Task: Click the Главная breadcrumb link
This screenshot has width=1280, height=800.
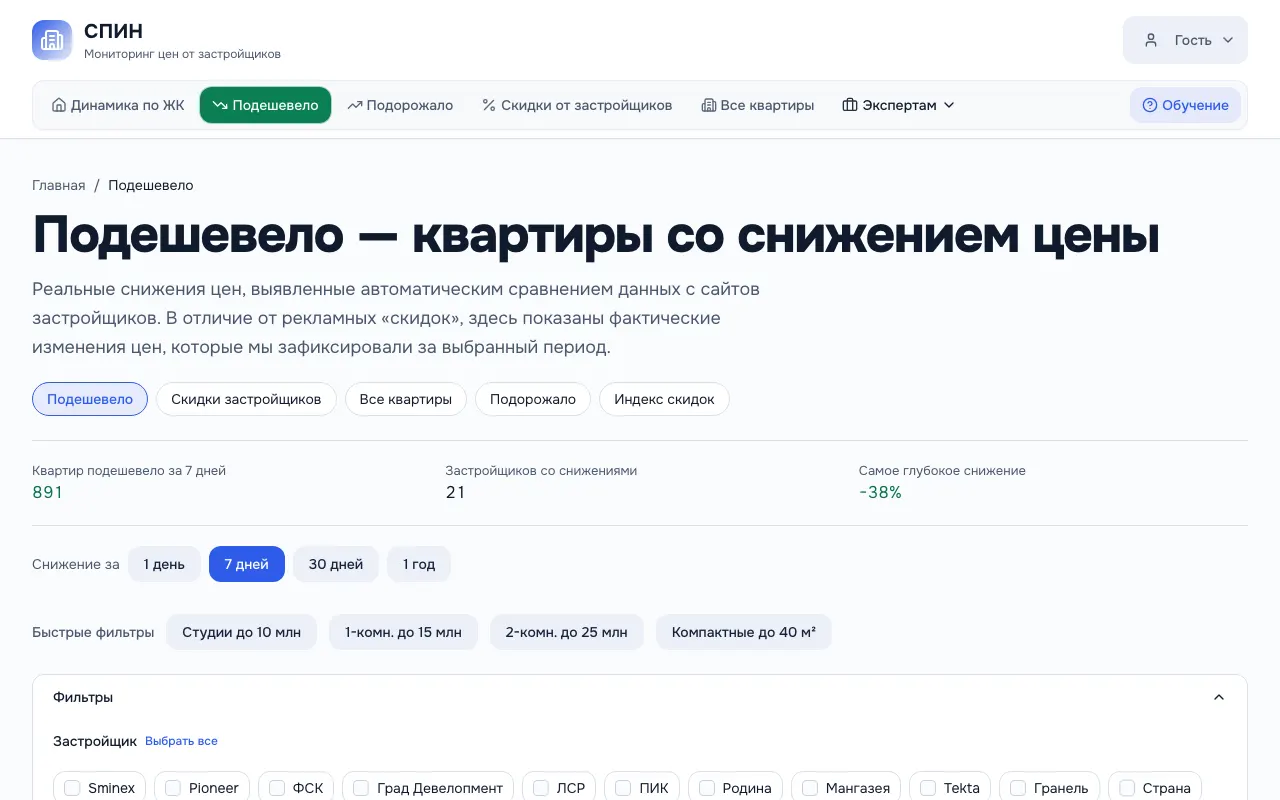Action: pyautogui.click(x=59, y=185)
